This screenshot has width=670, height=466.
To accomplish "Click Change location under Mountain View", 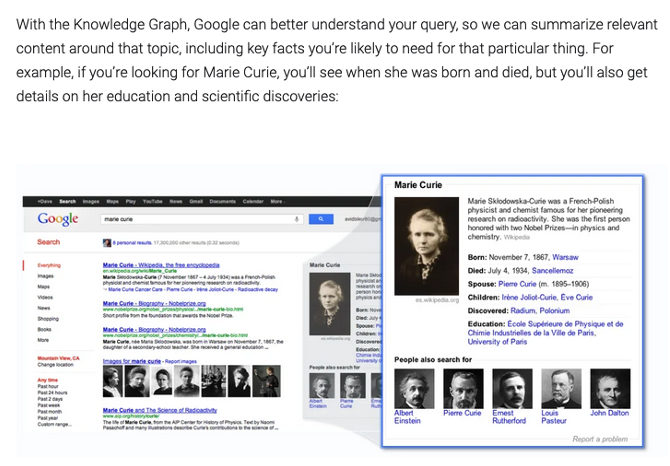I will tap(54, 365).
